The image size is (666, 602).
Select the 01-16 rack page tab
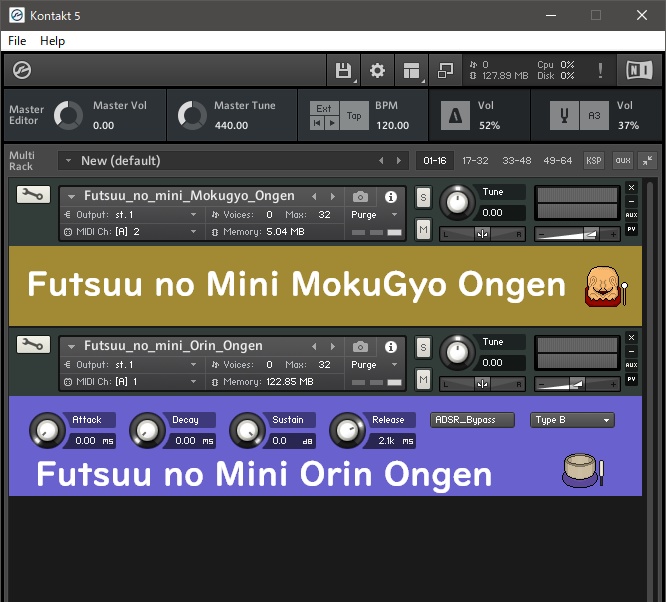435,161
